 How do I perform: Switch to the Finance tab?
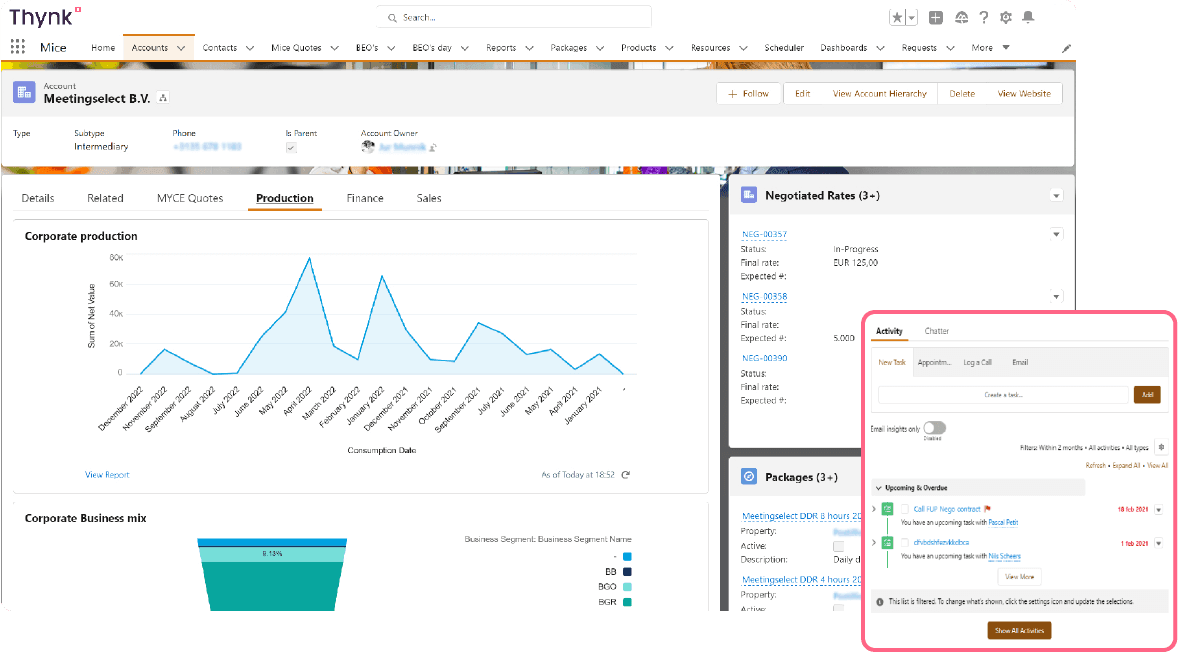[365, 197]
